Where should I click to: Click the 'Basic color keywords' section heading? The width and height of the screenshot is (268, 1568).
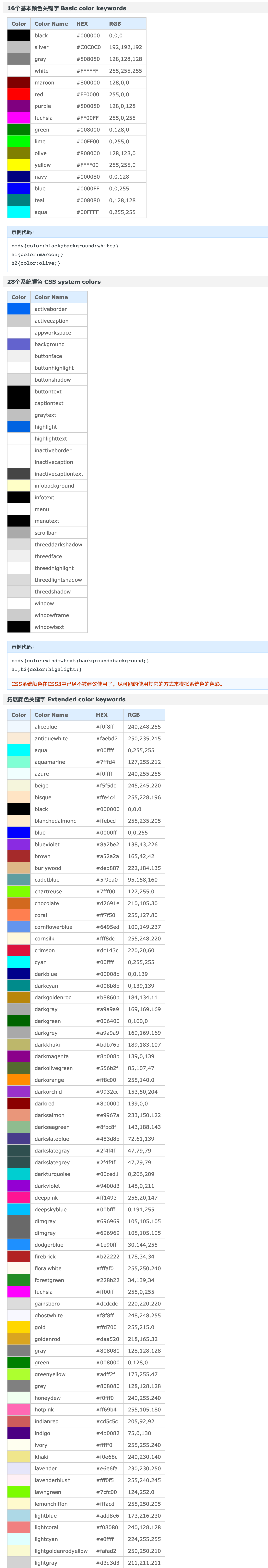point(67,8)
